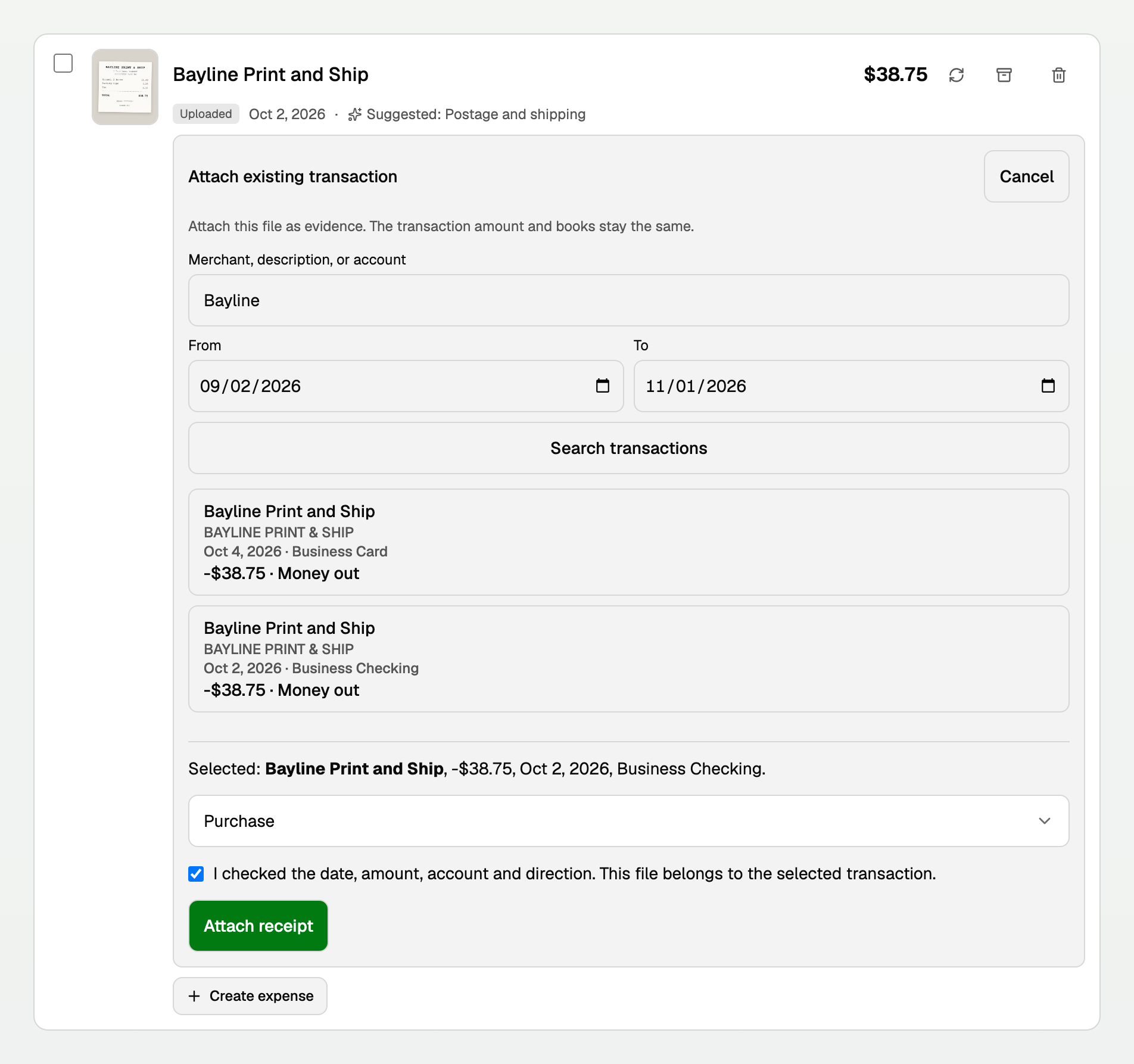Click the To date field 11/01/2026
This screenshot has height=1064, width=1134.
point(852,386)
